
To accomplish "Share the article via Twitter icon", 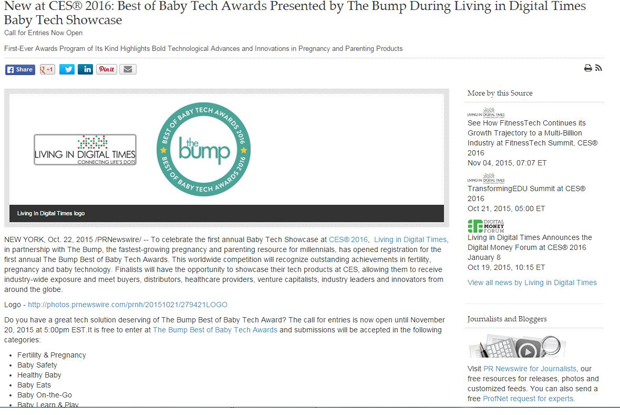I will tap(67, 70).
